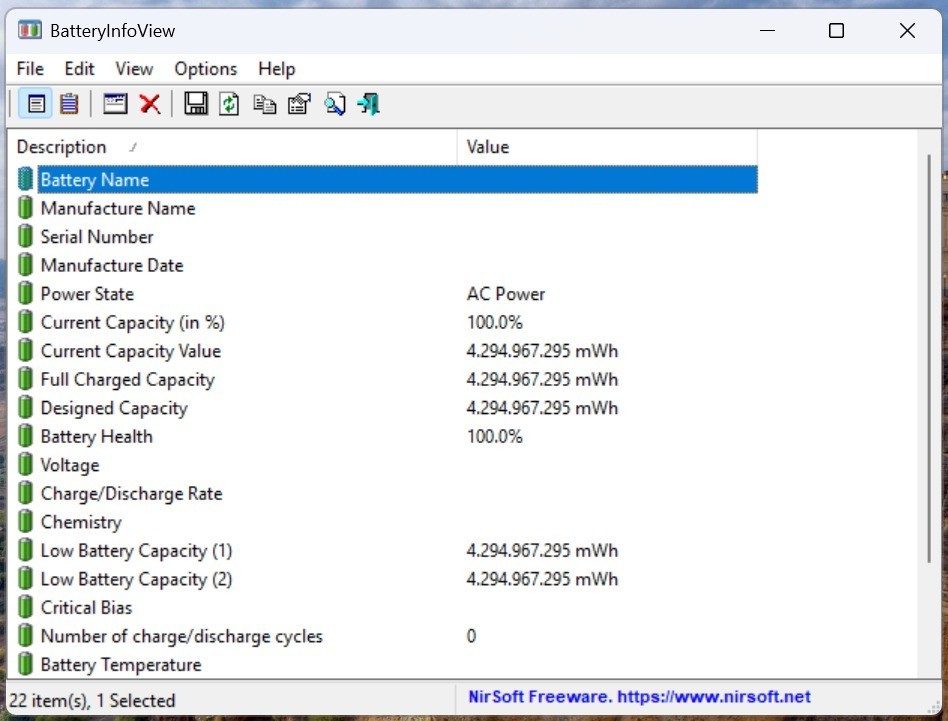This screenshot has height=721, width=948.
Task: Open the File menu
Action: click(x=30, y=69)
